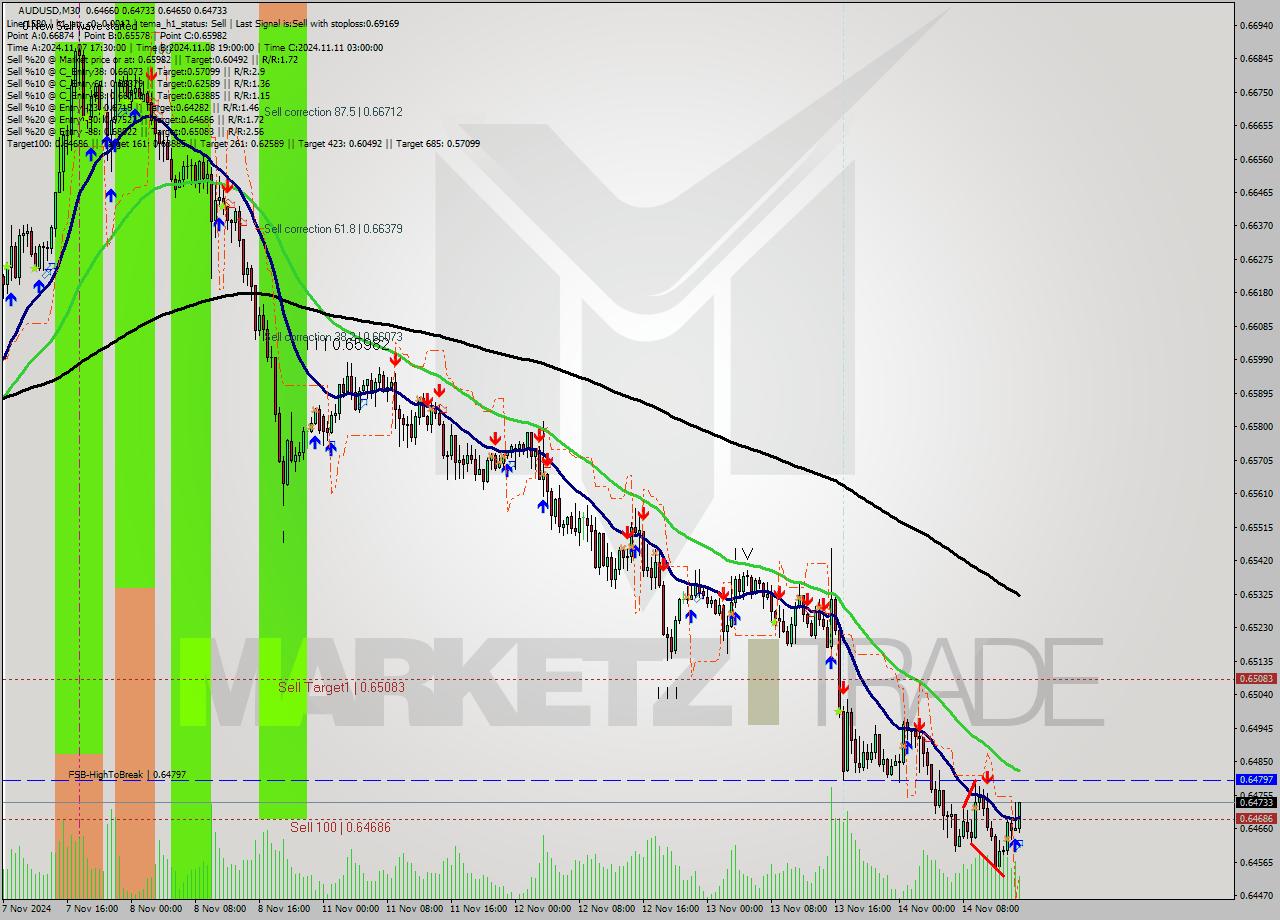This screenshot has width=1280, height=920.
Task: Click the 0.65610 price axis value
Action: tap(1257, 493)
